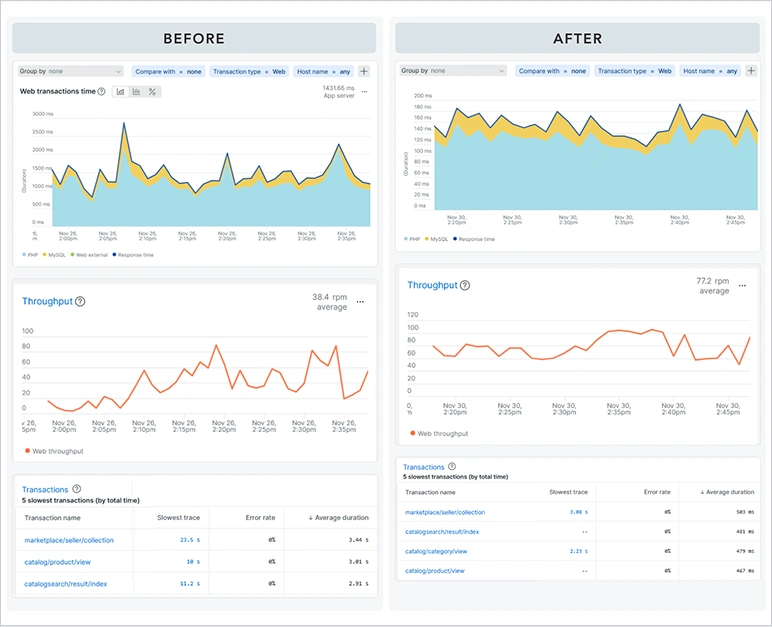Open Group by dropdown in BEFORE panel
The width and height of the screenshot is (772, 627).
[x=70, y=71]
